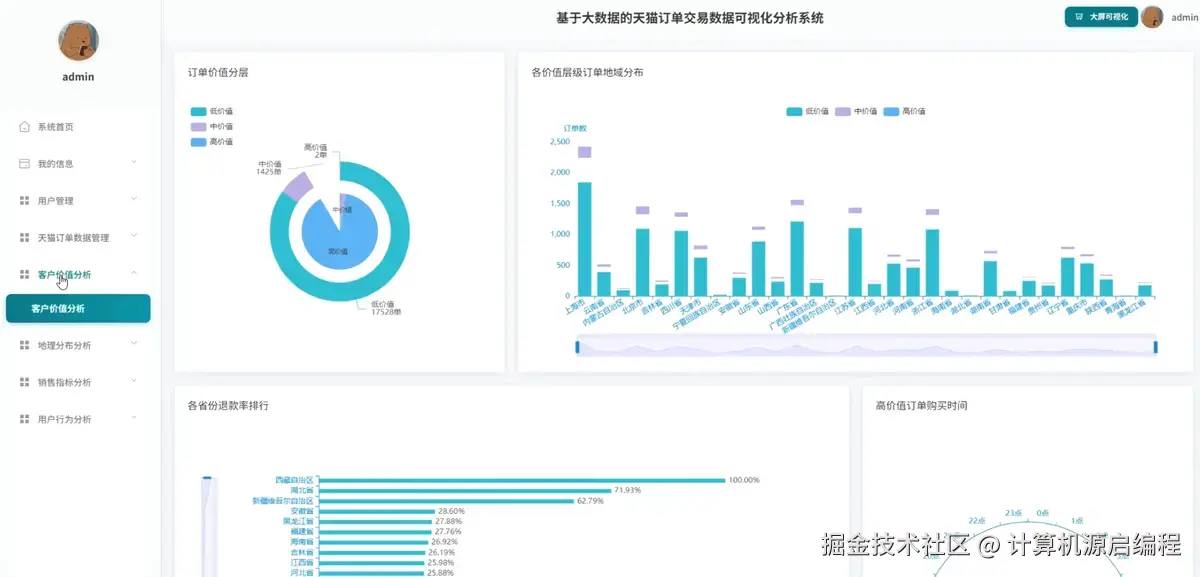This screenshot has width=1200, height=577.
Task: Click the small admin avatar in header
Action: [1152, 17]
